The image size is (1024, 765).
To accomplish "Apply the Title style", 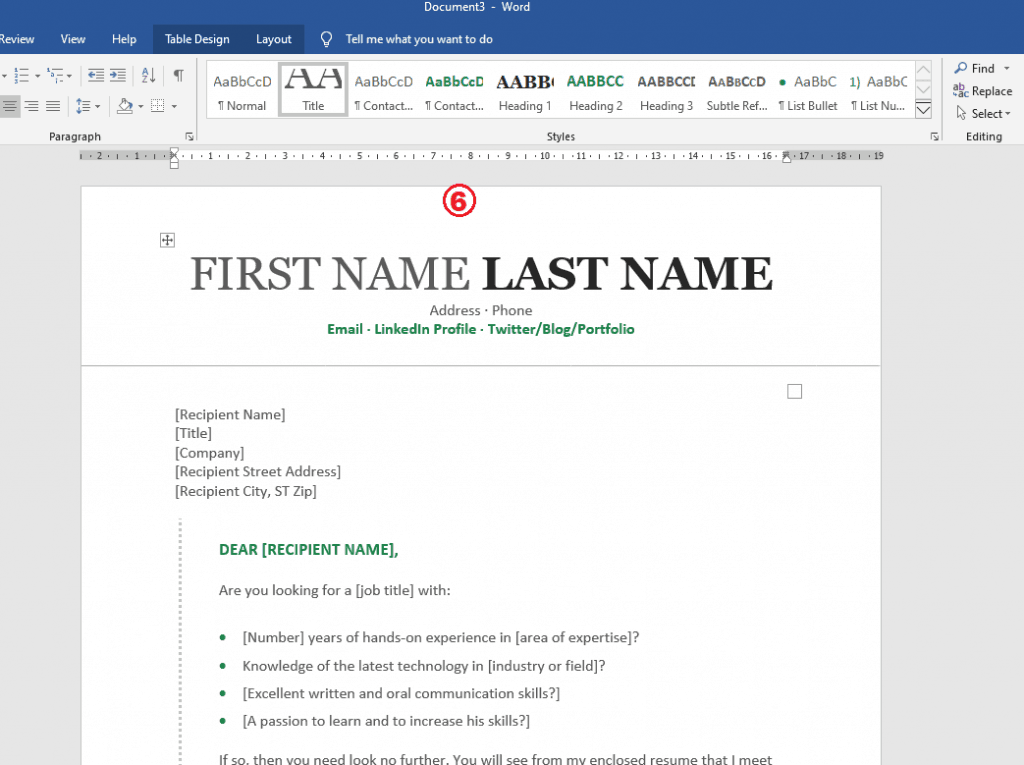I will [313, 90].
